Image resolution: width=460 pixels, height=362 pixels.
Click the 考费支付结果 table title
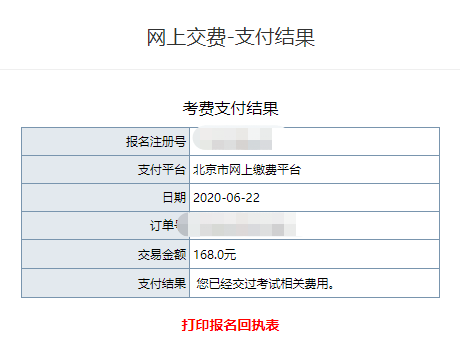[230, 108]
